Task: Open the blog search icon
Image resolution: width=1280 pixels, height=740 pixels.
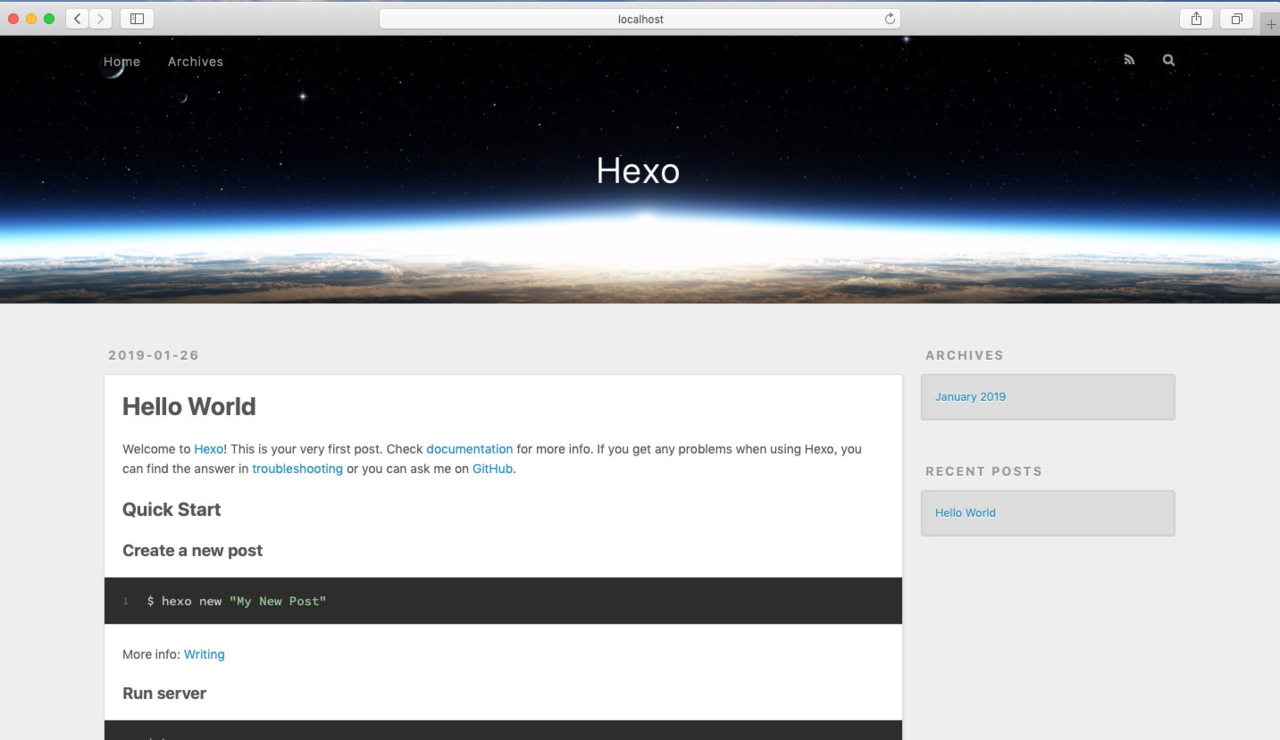Action: click(x=1168, y=60)
